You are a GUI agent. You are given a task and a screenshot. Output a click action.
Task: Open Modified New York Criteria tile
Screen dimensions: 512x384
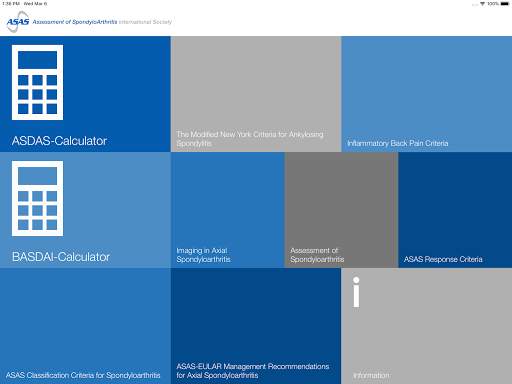coord(256,94)
